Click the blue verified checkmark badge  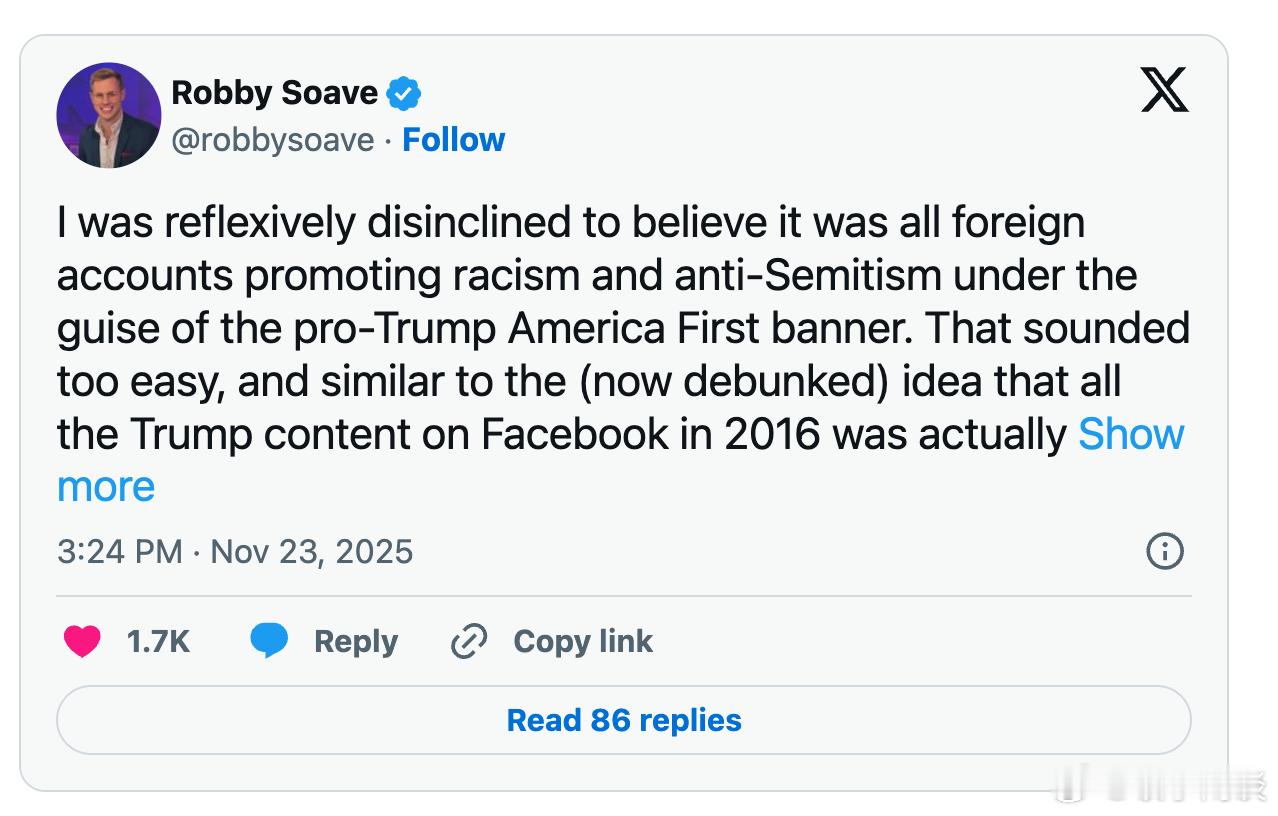(x=404, y=94)
